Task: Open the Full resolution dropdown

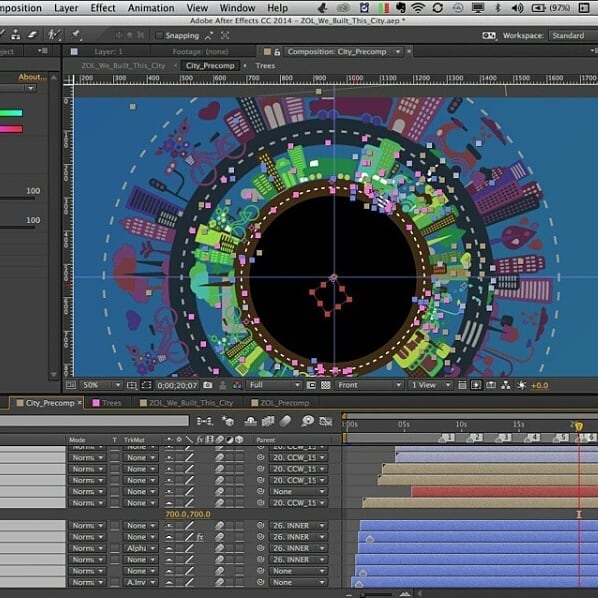Action: (274, 385)
